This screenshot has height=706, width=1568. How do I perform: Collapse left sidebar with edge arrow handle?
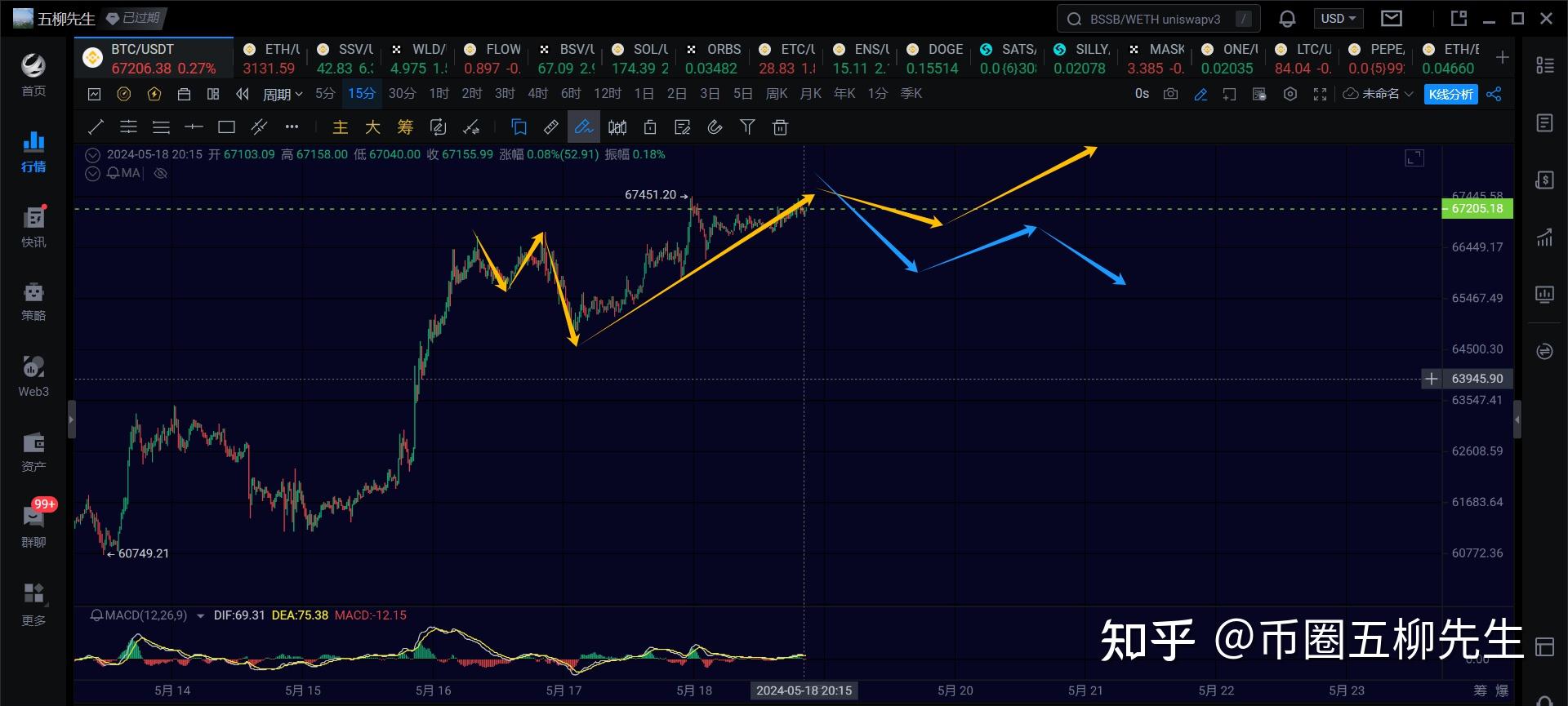click(71, 420)
